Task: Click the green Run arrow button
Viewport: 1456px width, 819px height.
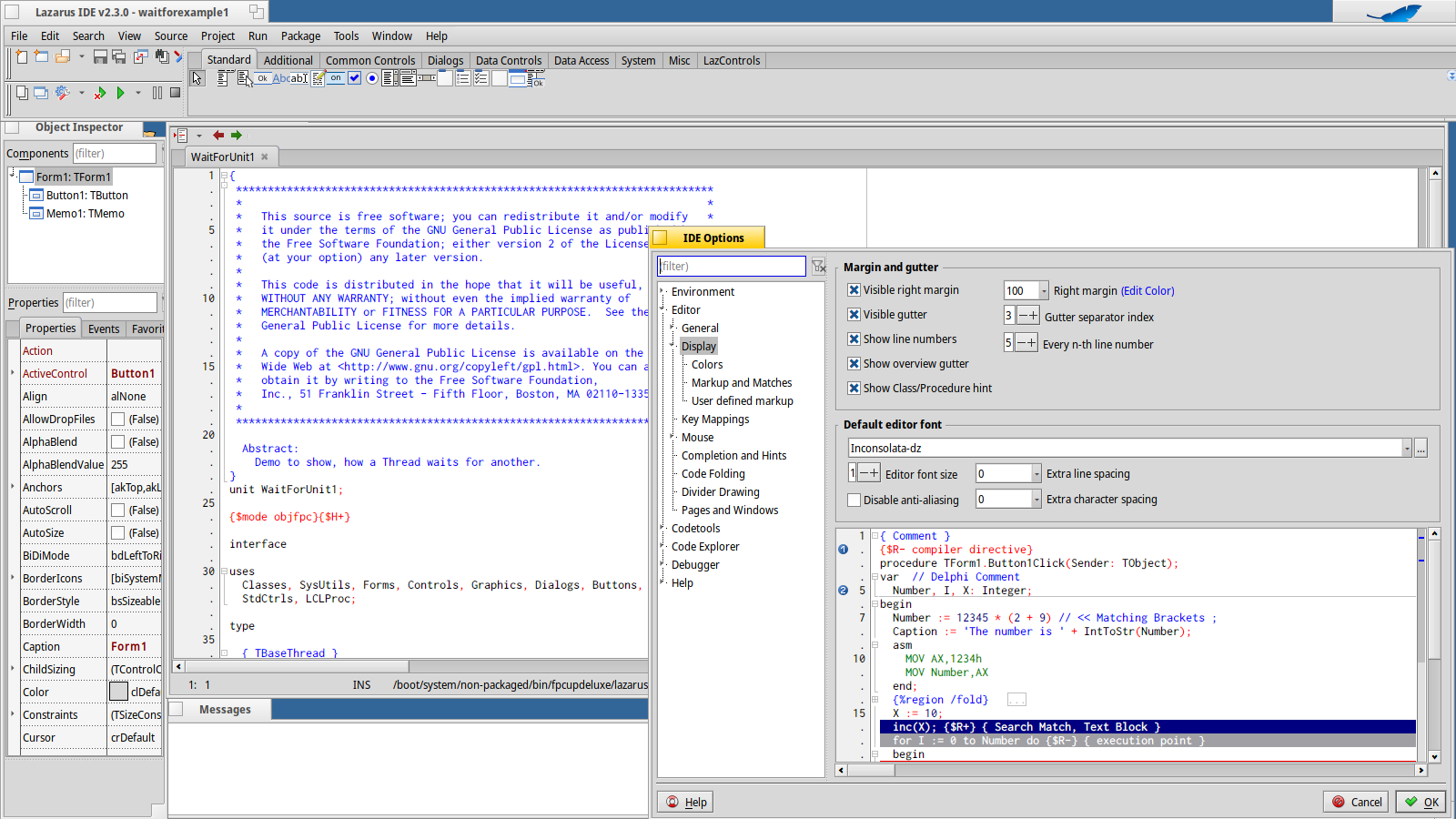Action: click(120, 93)
